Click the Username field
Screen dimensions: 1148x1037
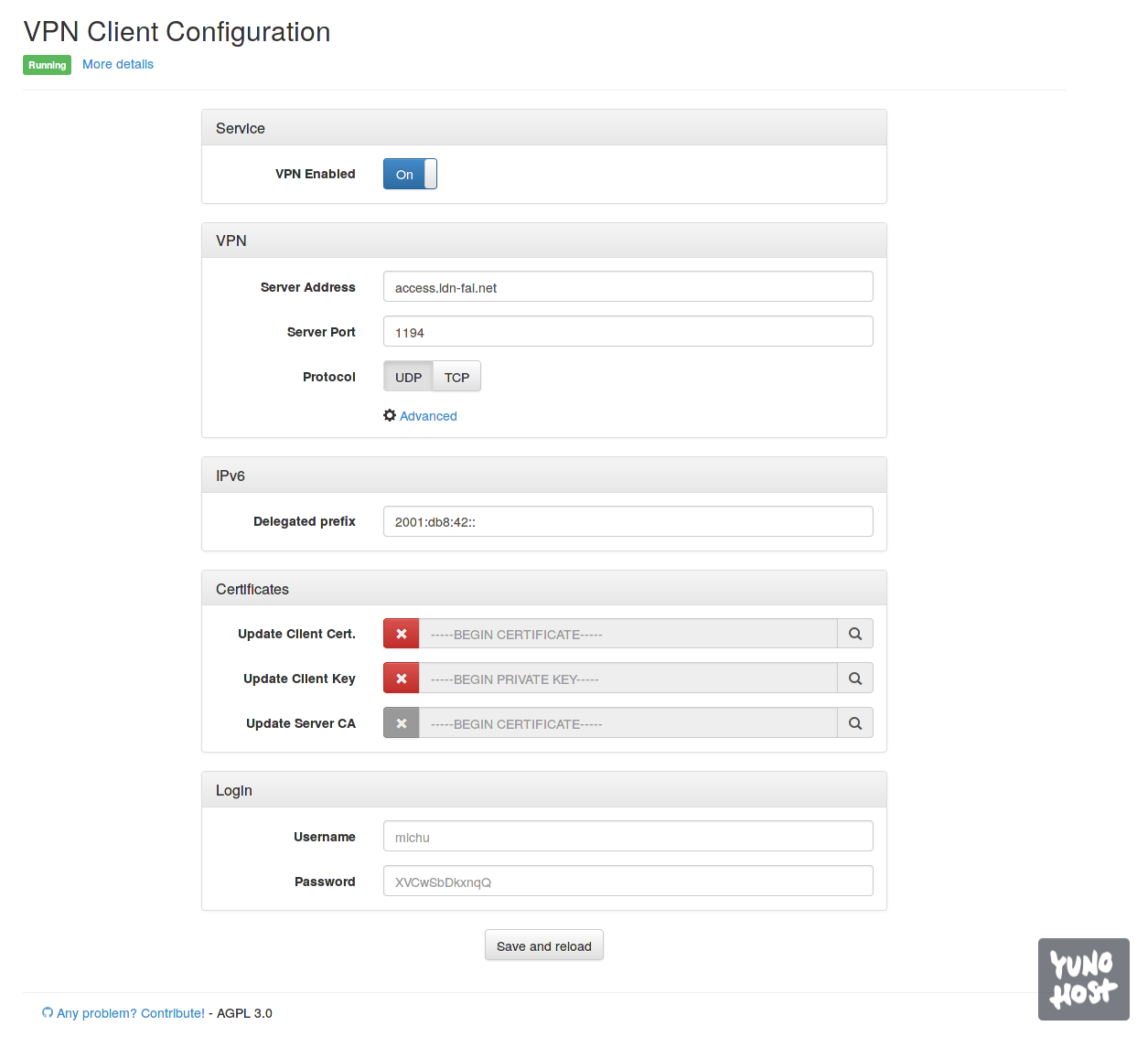pyautogui.click(x=628, y=837)
